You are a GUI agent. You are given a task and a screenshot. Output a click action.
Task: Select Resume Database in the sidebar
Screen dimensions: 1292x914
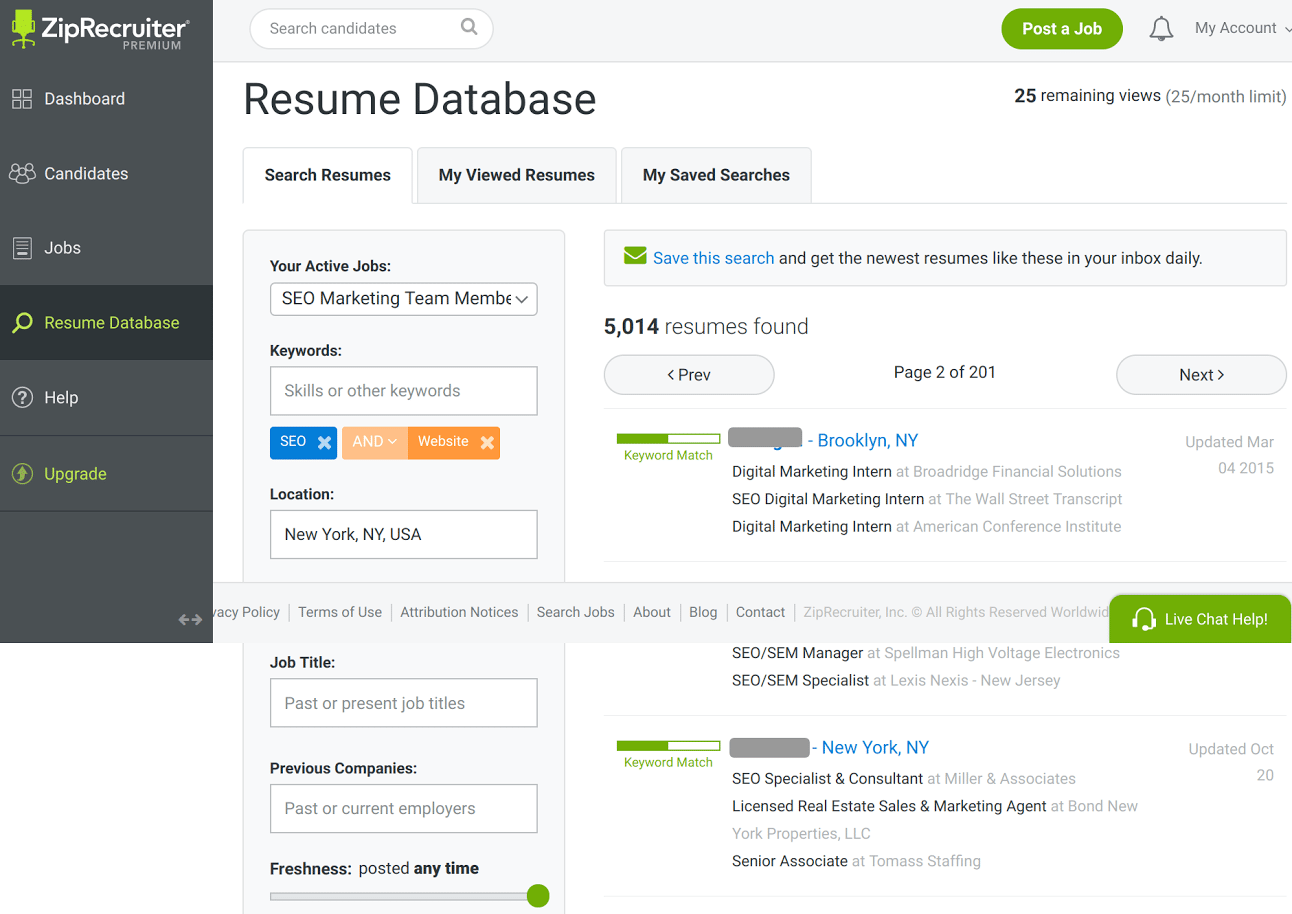106,323
